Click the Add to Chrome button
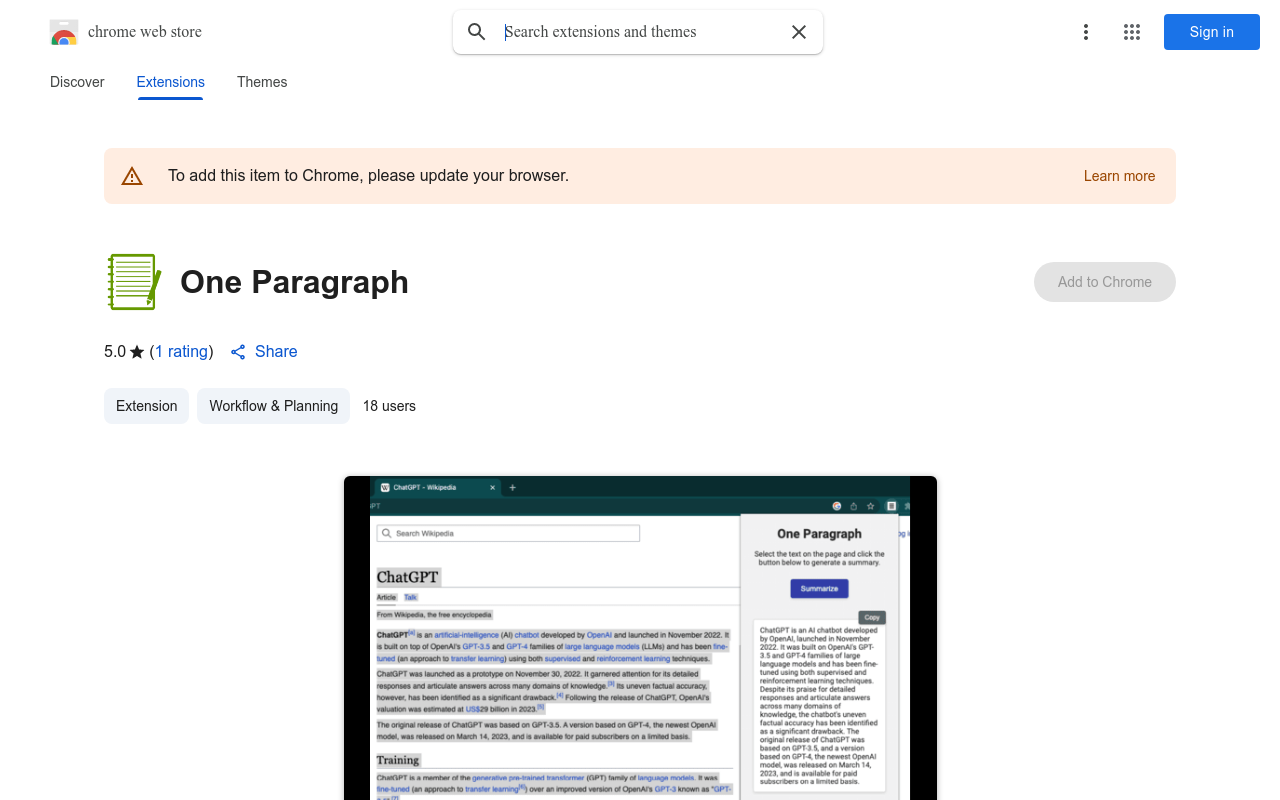Screen dimensions: 1280x800 [x=1105, y=282]
